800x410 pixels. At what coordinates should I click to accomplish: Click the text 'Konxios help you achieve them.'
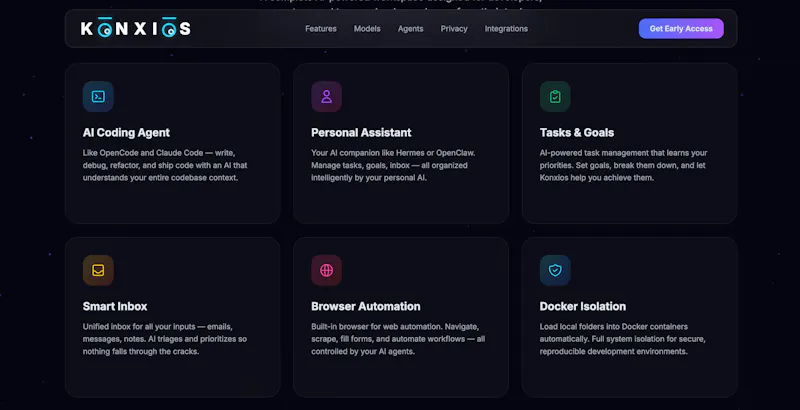pos(596,177)
